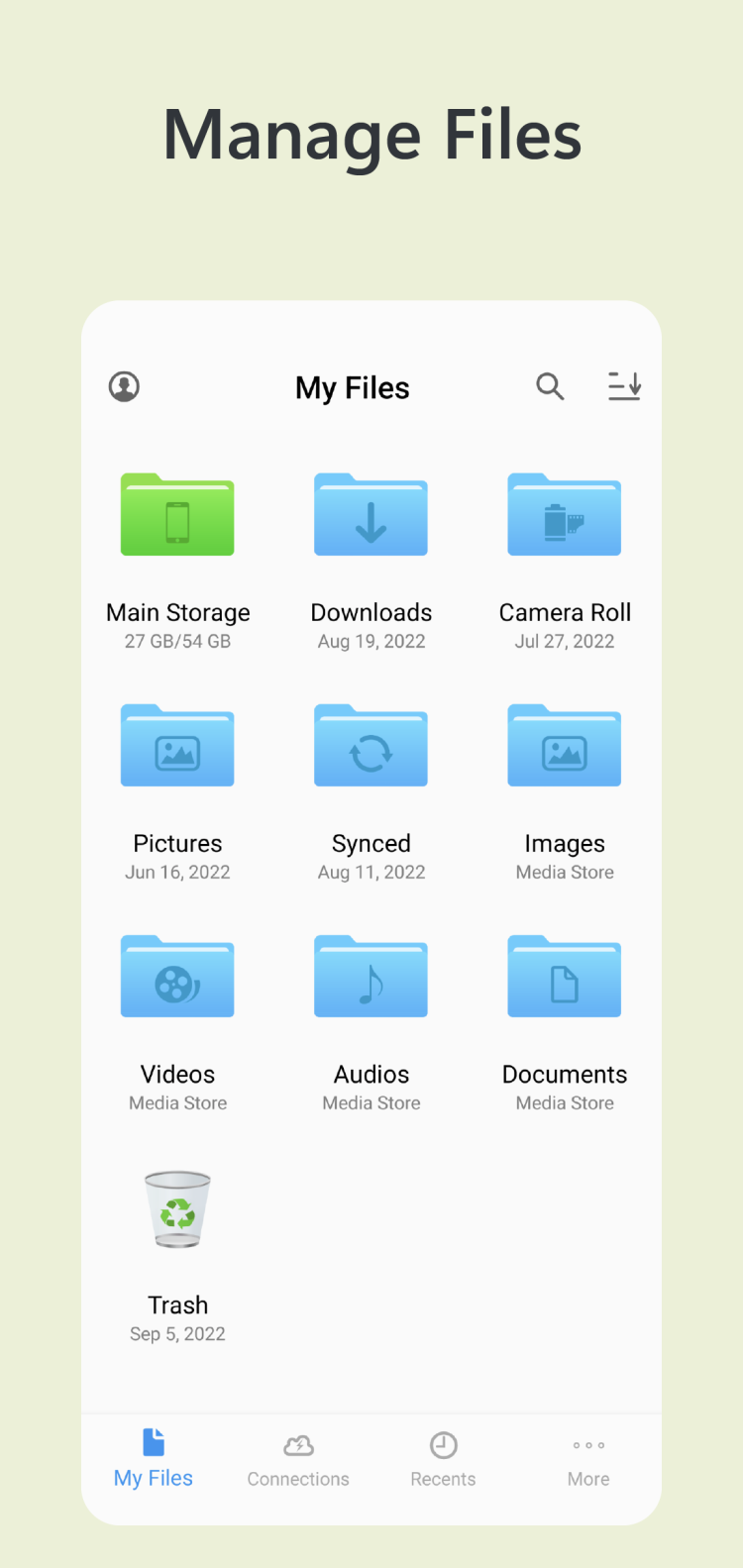Open the Images Media Store folder
The image size is (743, 1568).
click(x=565, y=746)
